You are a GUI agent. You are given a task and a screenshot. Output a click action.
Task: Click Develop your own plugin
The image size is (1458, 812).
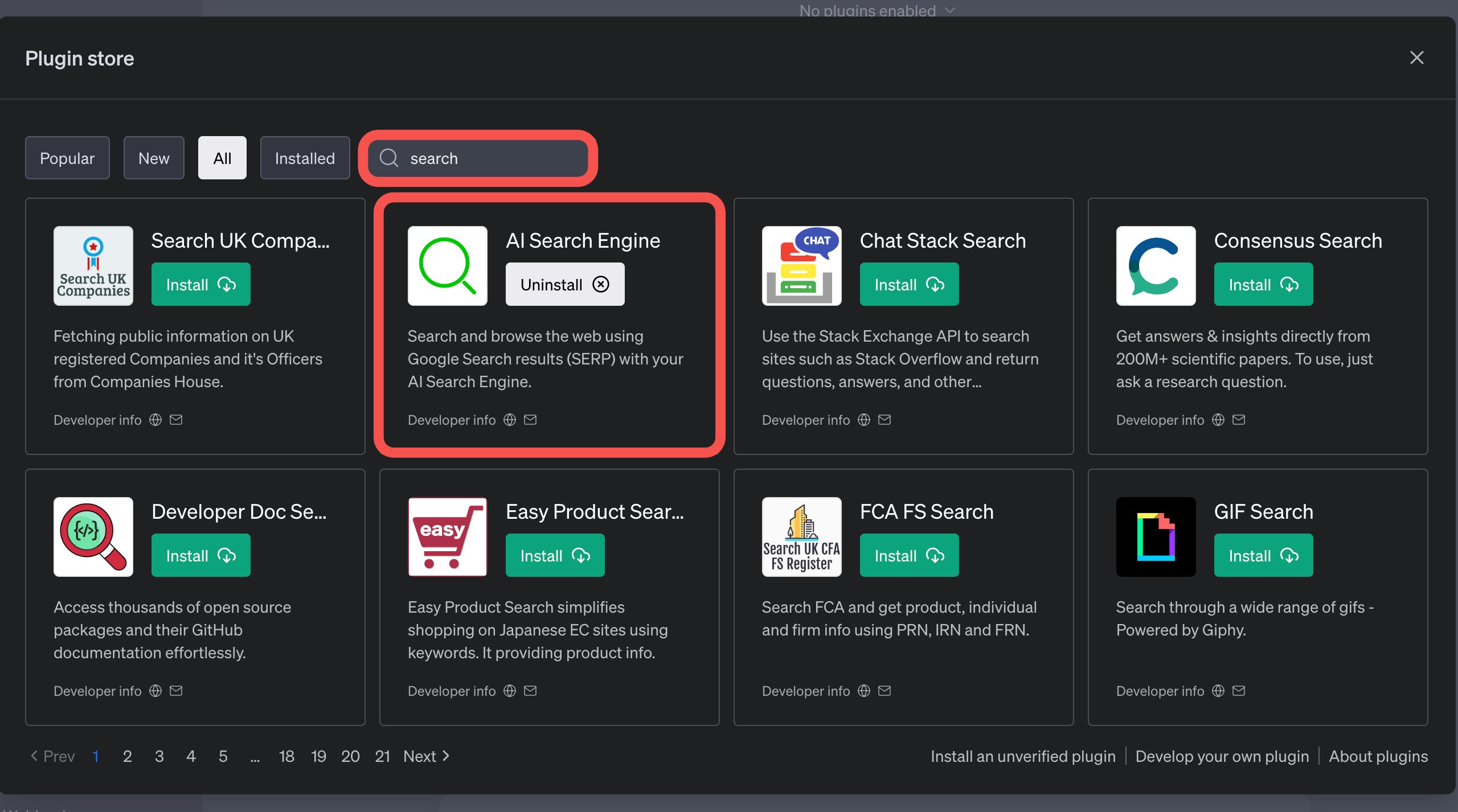click(x=1222, y=756)
